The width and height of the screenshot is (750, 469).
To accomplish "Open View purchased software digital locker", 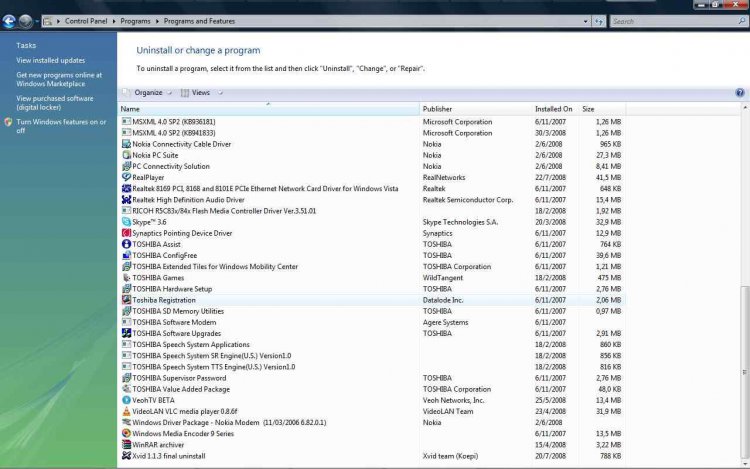I will coord(55,103).
